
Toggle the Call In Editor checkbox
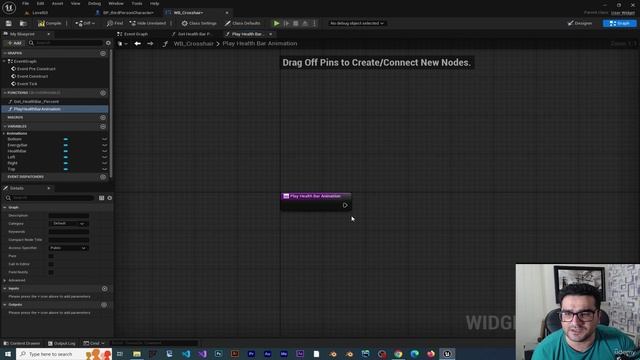51,264
